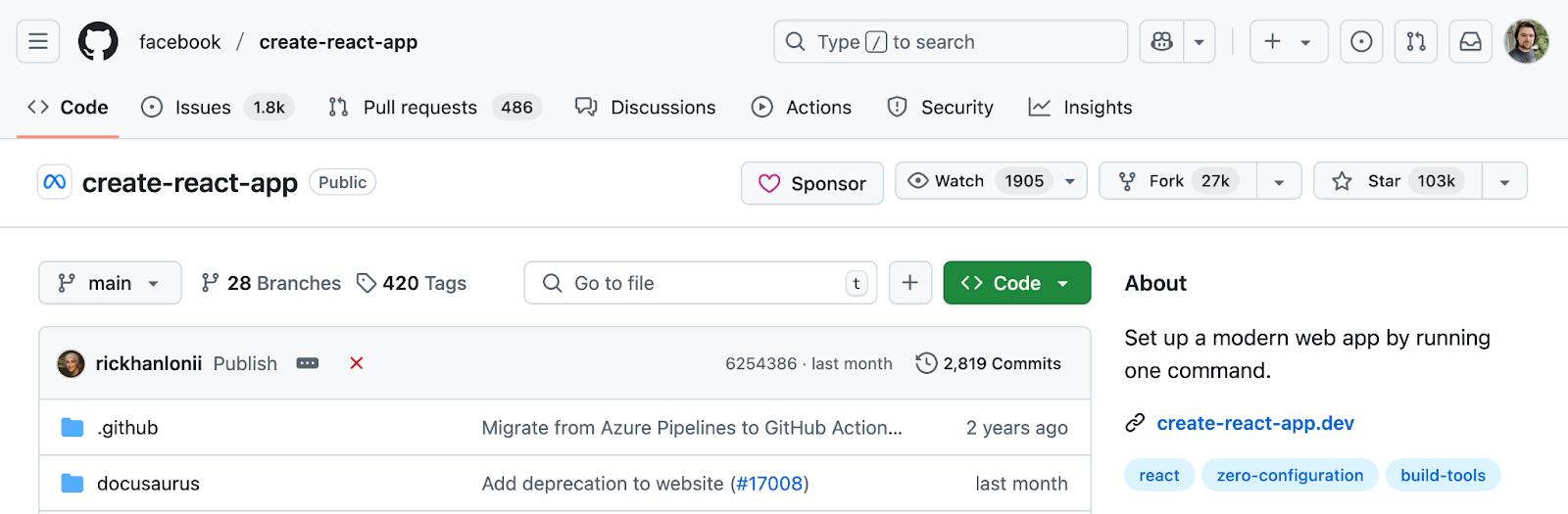Viewport: 1568px width, 514px height.
Task: Switch to the Actions tab
Action: [802, 107]
